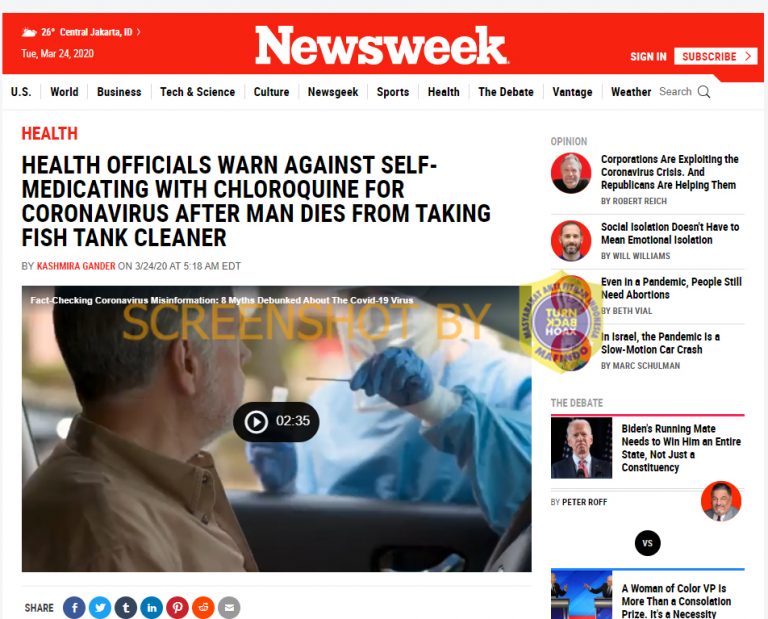Viewport: 768px width, 619px height.
Task: Open Robert Reich's opinion article on corporations
Action: point(669,172)
